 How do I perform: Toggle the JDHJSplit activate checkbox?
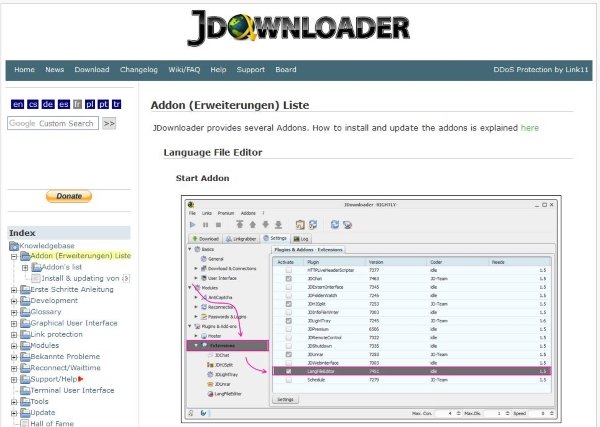point(289,304)
